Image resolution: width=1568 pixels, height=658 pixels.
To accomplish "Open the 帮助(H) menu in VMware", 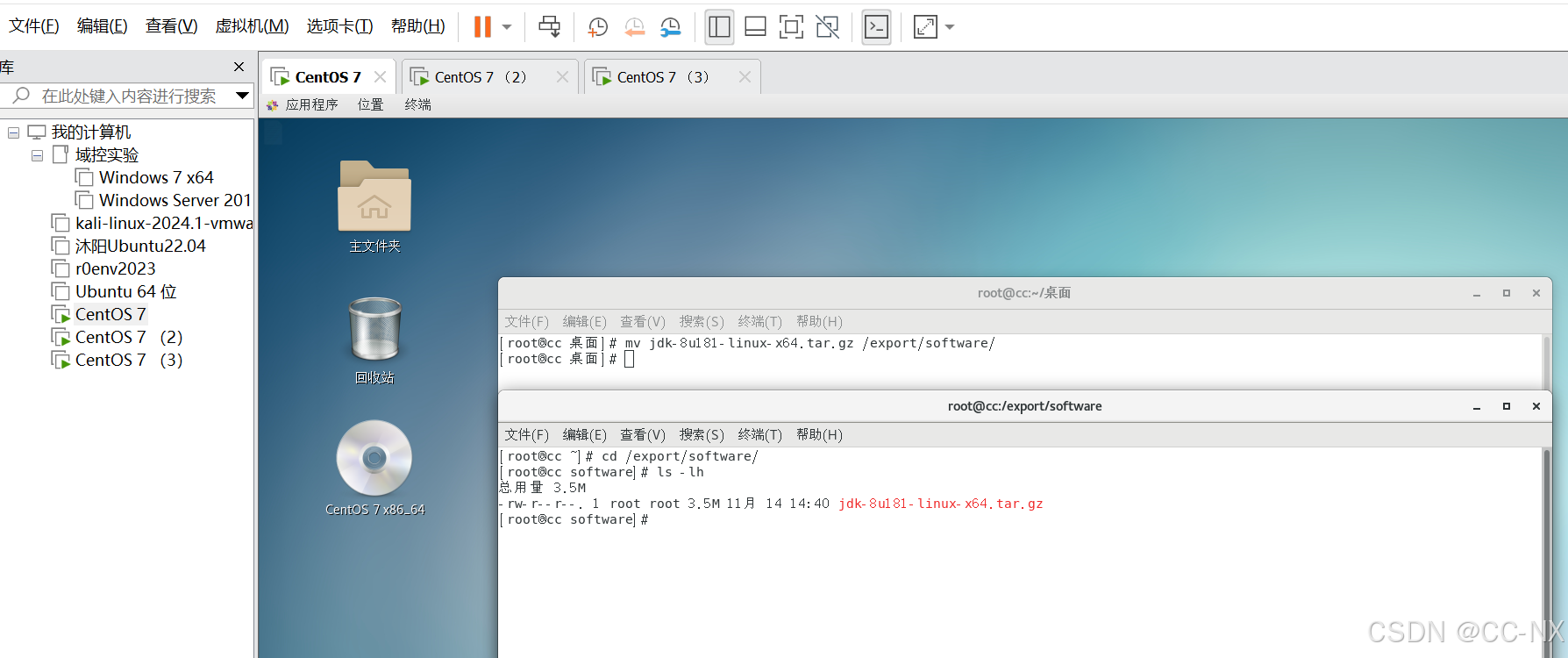I will pyautogui.click(x=418, y=26).
